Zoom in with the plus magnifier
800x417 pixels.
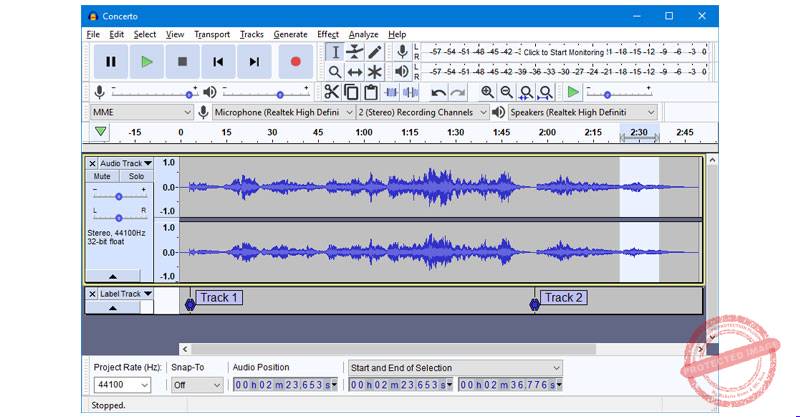pyautogui.click(x=487, y=92)
